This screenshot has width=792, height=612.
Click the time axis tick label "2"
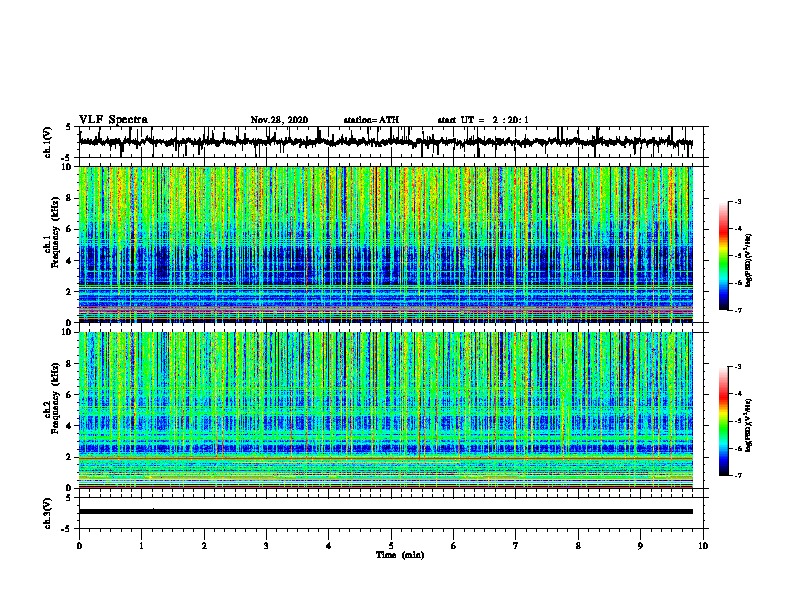(204, 546)
